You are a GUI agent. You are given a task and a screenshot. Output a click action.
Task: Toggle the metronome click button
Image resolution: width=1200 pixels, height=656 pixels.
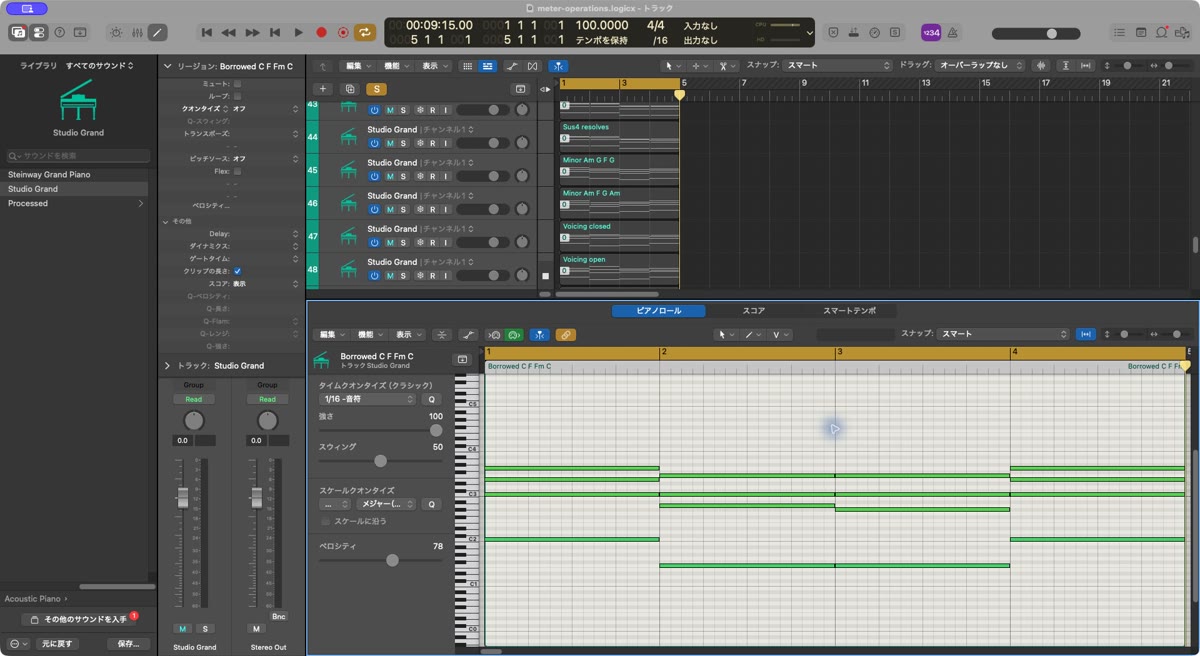951,32
